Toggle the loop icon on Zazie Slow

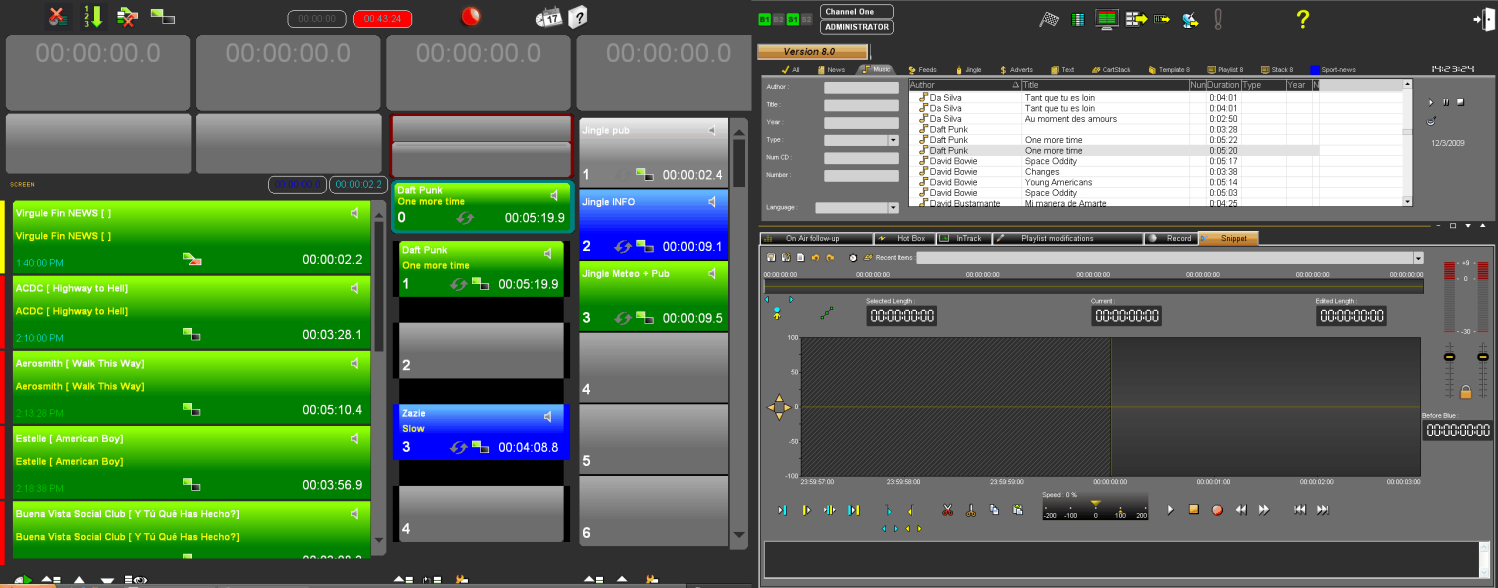pos(459,447)
